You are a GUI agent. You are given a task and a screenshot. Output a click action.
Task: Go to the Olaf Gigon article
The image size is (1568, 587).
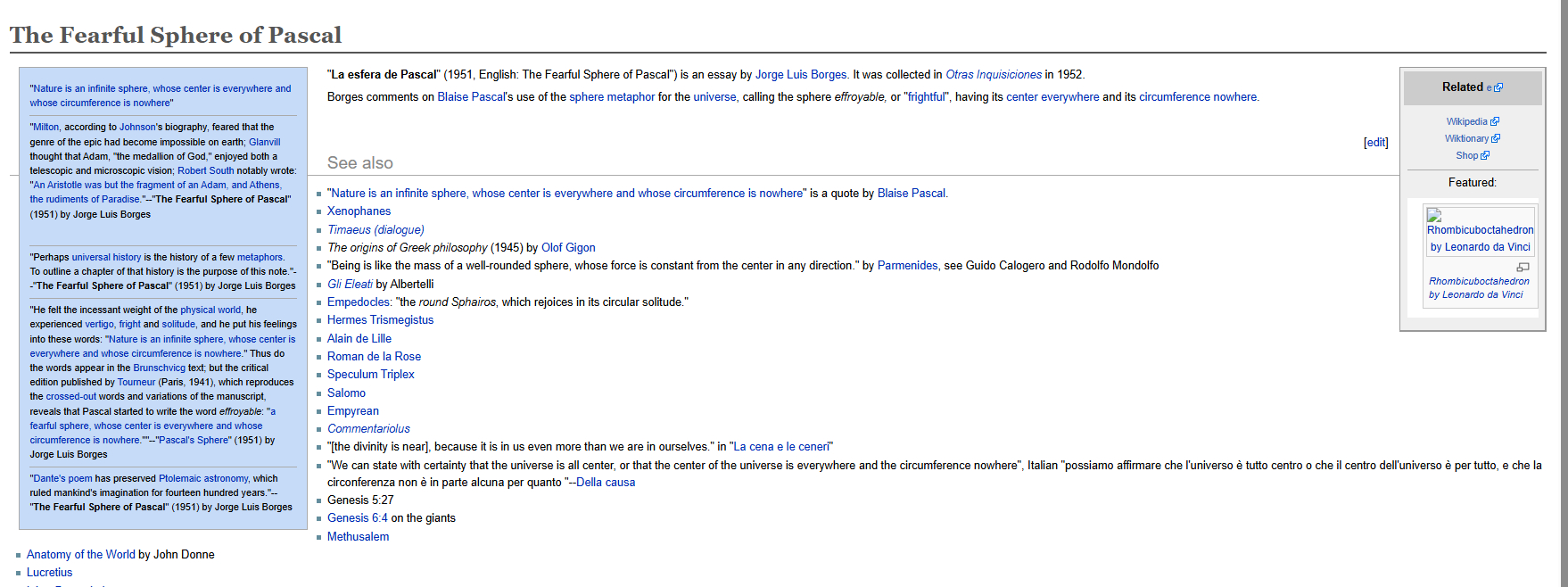point(568,248)
